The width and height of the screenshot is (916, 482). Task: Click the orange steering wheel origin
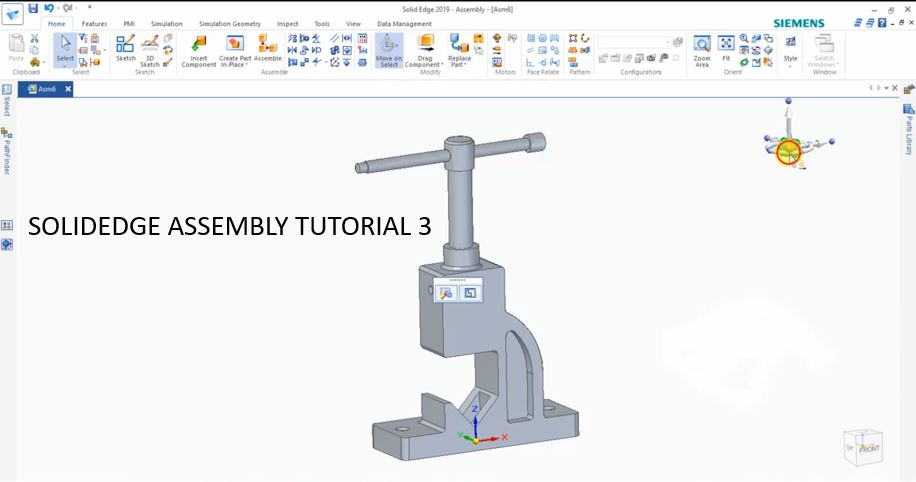787,152
